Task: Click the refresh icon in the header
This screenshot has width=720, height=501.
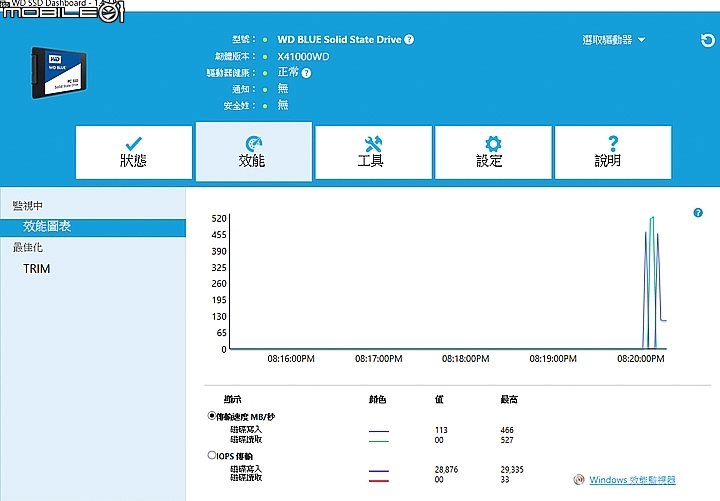Action: 707,40
